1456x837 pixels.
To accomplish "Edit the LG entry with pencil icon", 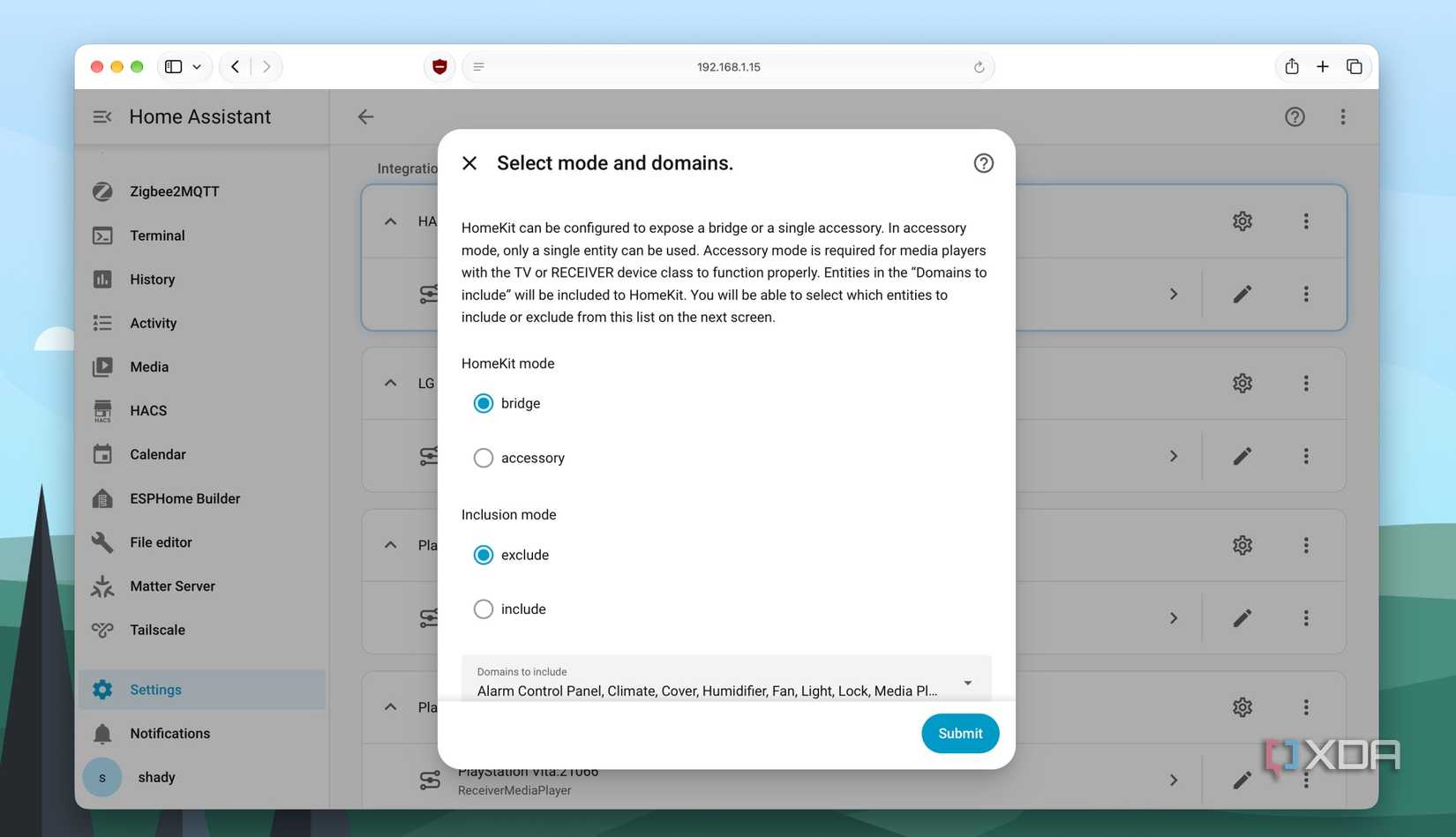I will pos(1242,456).
